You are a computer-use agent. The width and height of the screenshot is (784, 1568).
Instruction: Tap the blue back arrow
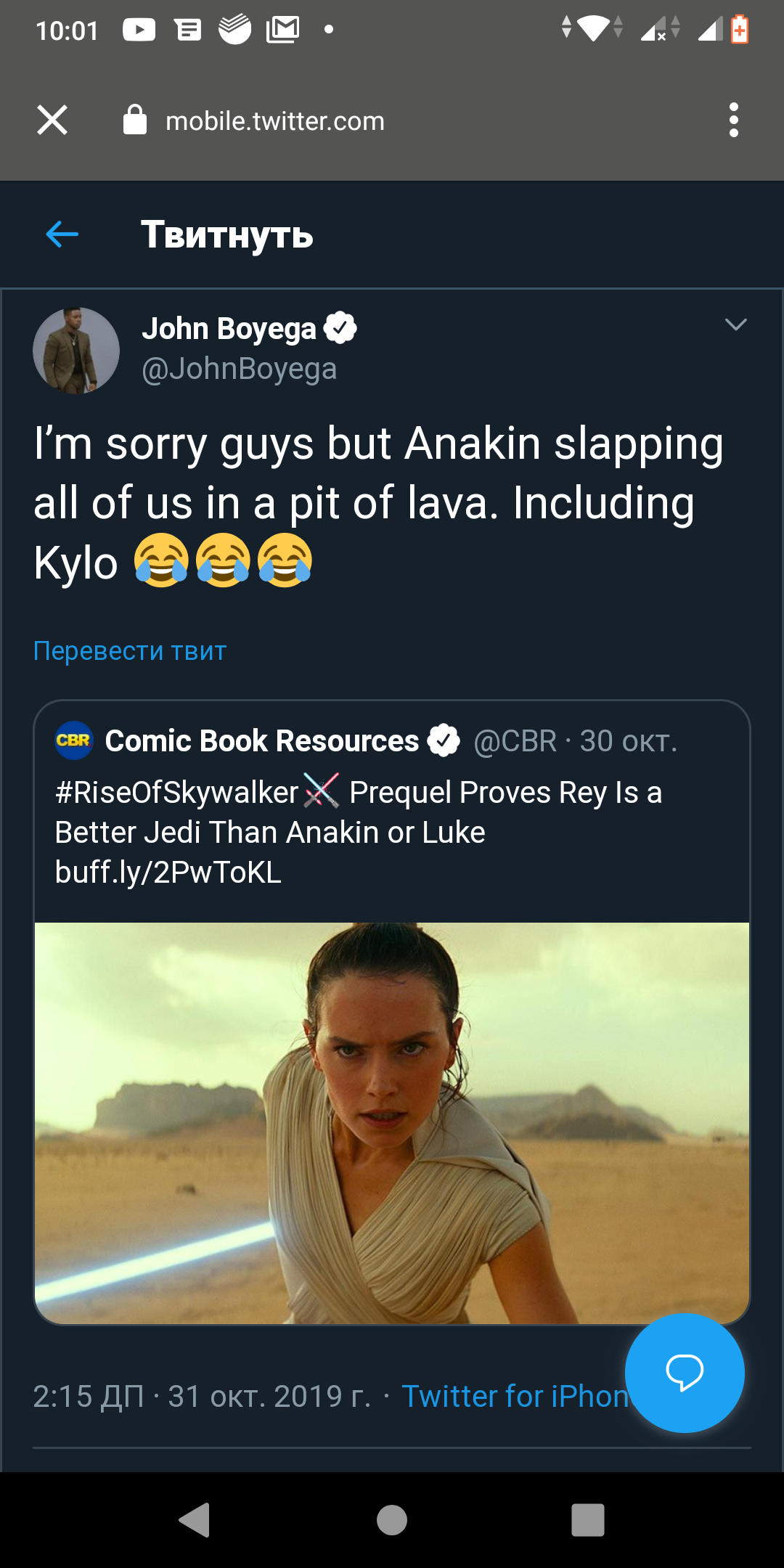62,234
